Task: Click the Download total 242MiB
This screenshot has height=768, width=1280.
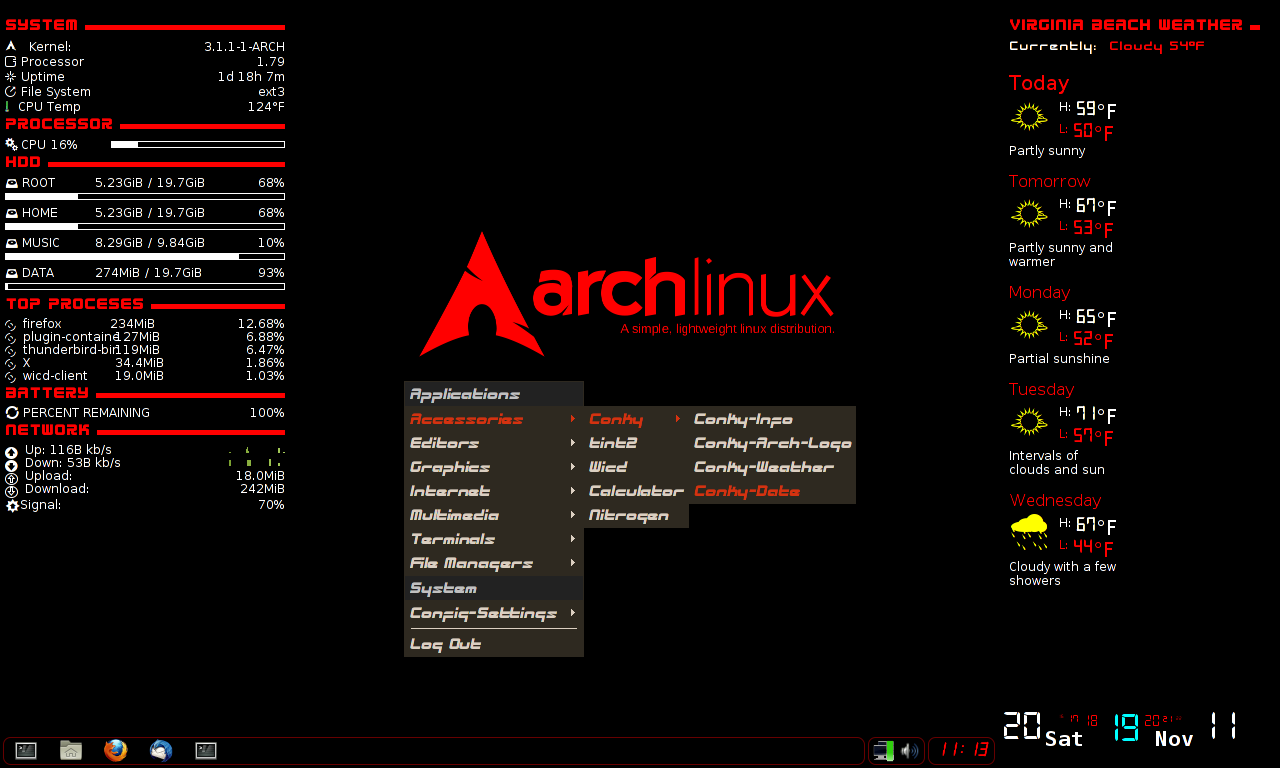Action: (262, 489)
